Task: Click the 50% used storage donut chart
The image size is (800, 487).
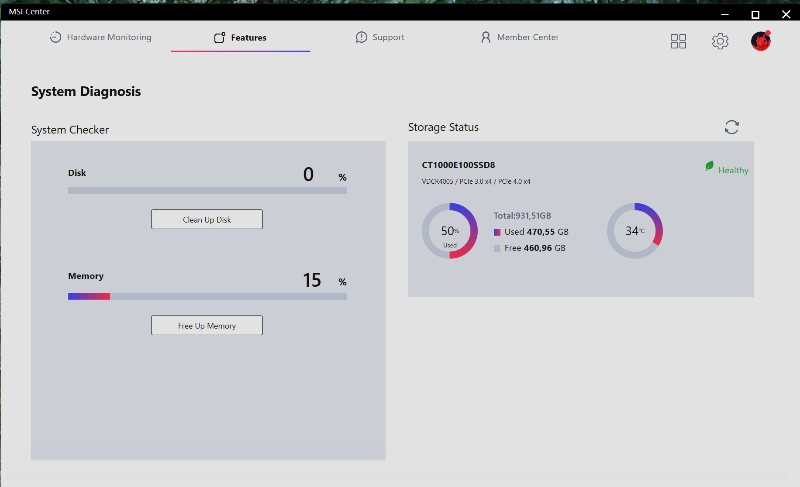Action: coord(450,231)
